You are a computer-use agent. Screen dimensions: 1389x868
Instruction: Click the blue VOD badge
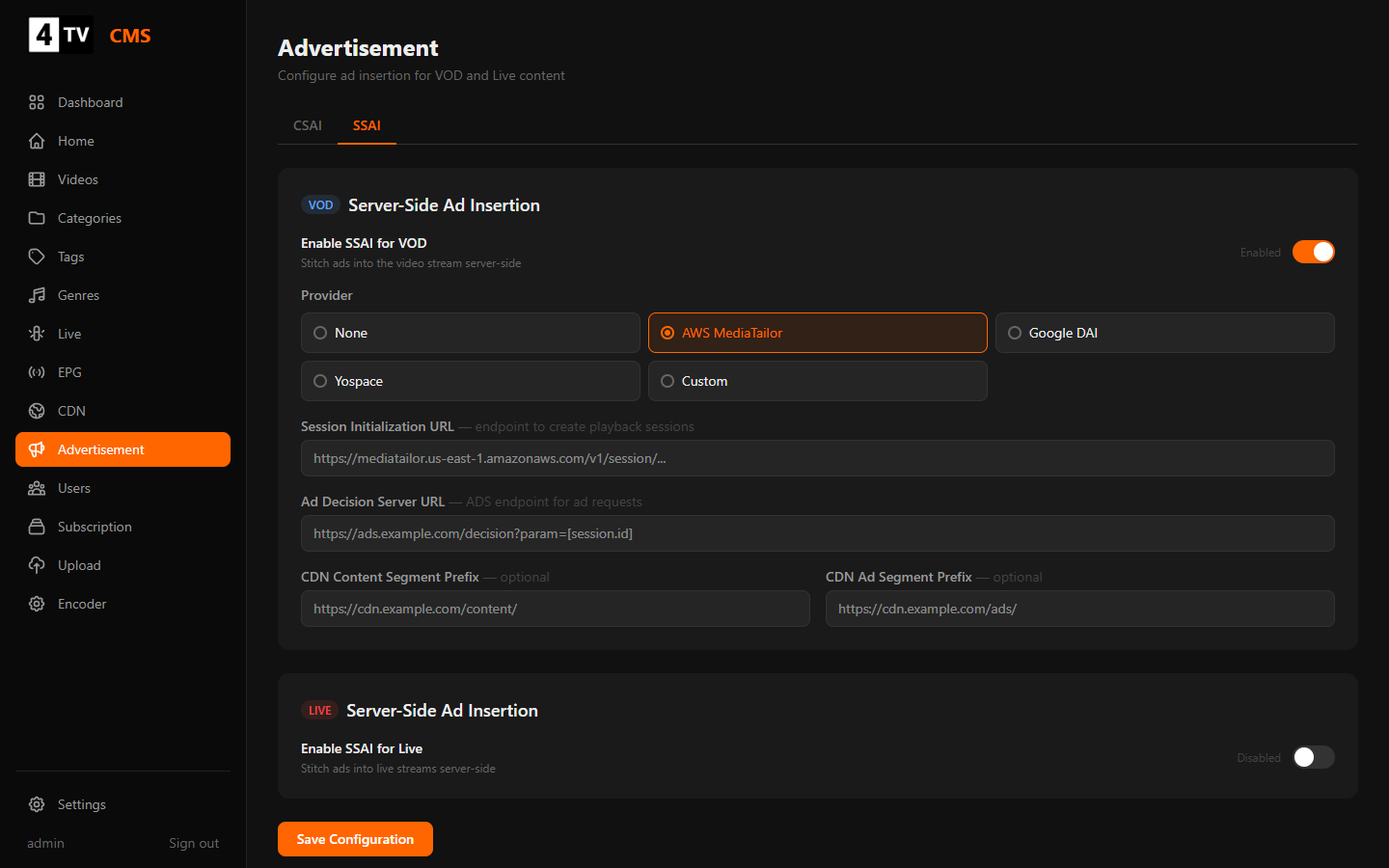[x=320, y=204]
